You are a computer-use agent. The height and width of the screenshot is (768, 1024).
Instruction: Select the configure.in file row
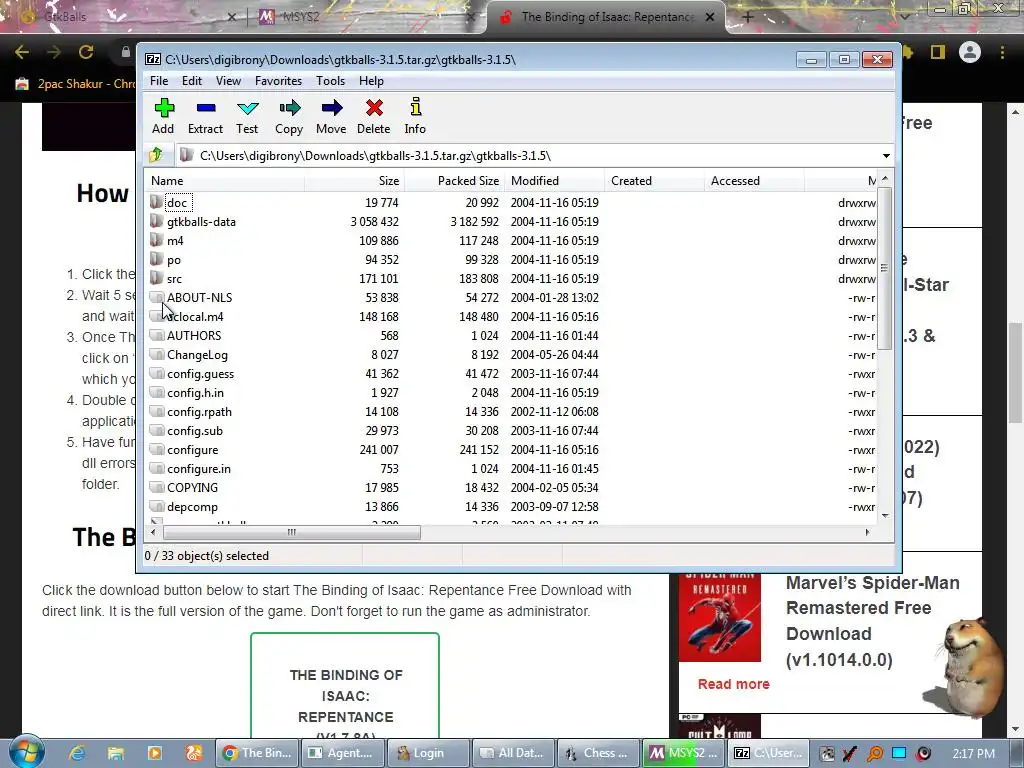(512, 468)
